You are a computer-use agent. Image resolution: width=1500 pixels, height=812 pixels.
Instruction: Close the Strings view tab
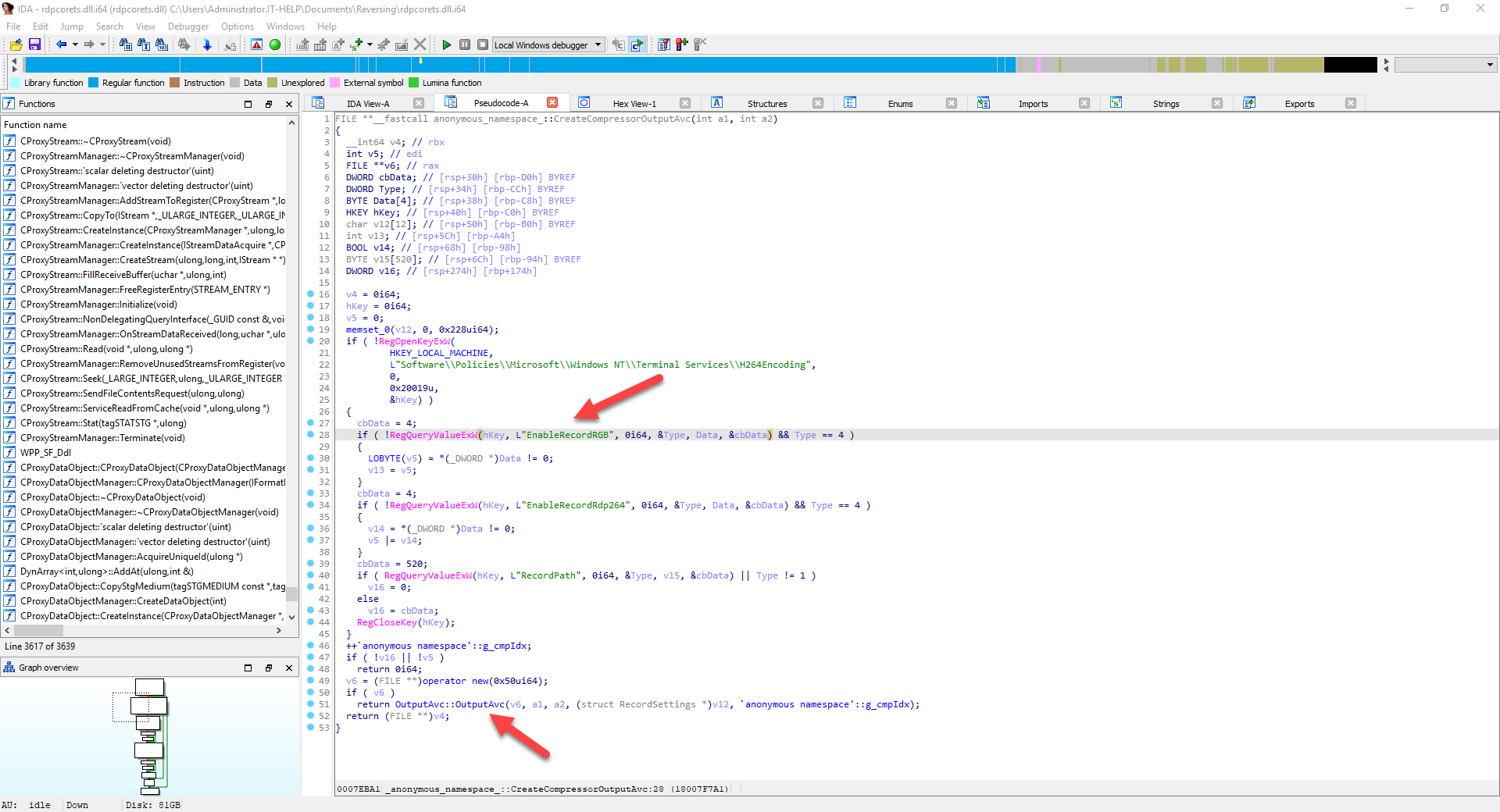(1217, 102)
